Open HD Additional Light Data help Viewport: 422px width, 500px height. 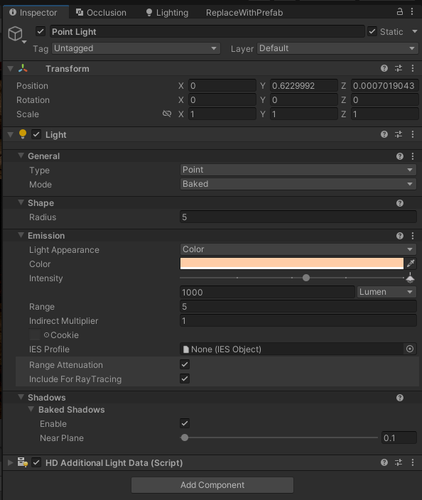coord(384,462)
